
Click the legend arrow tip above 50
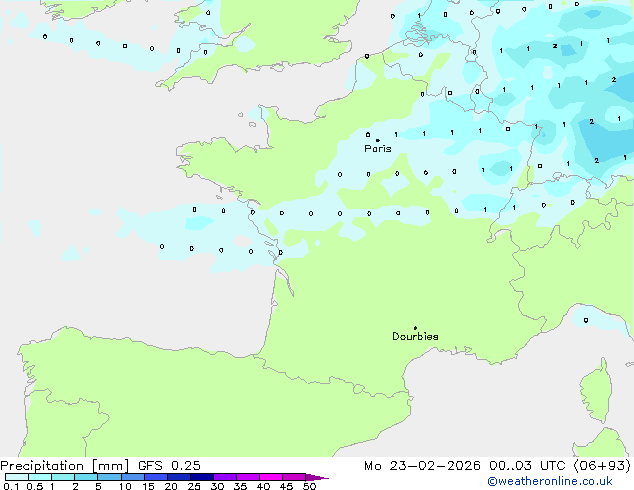[x=317, y=478]
